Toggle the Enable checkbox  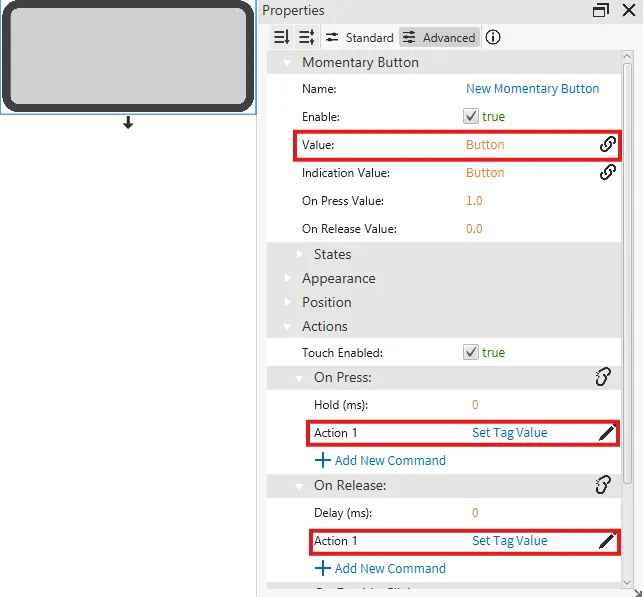(x=471, y=117)
